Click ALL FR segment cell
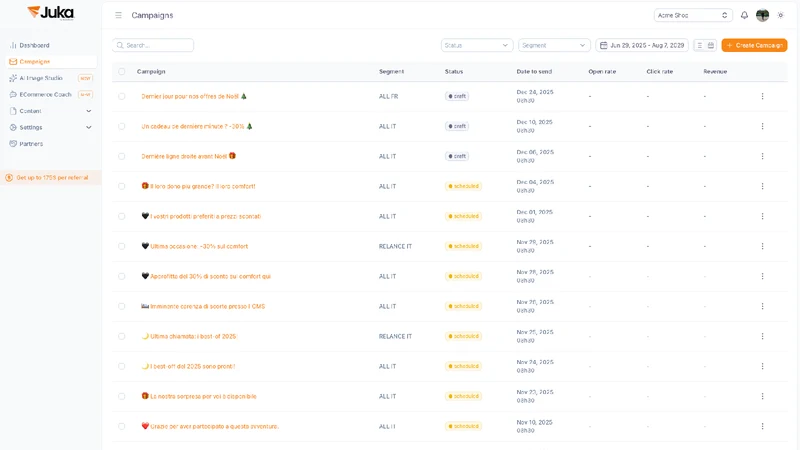Screen dimensions: 800x450 click(388, 96)
